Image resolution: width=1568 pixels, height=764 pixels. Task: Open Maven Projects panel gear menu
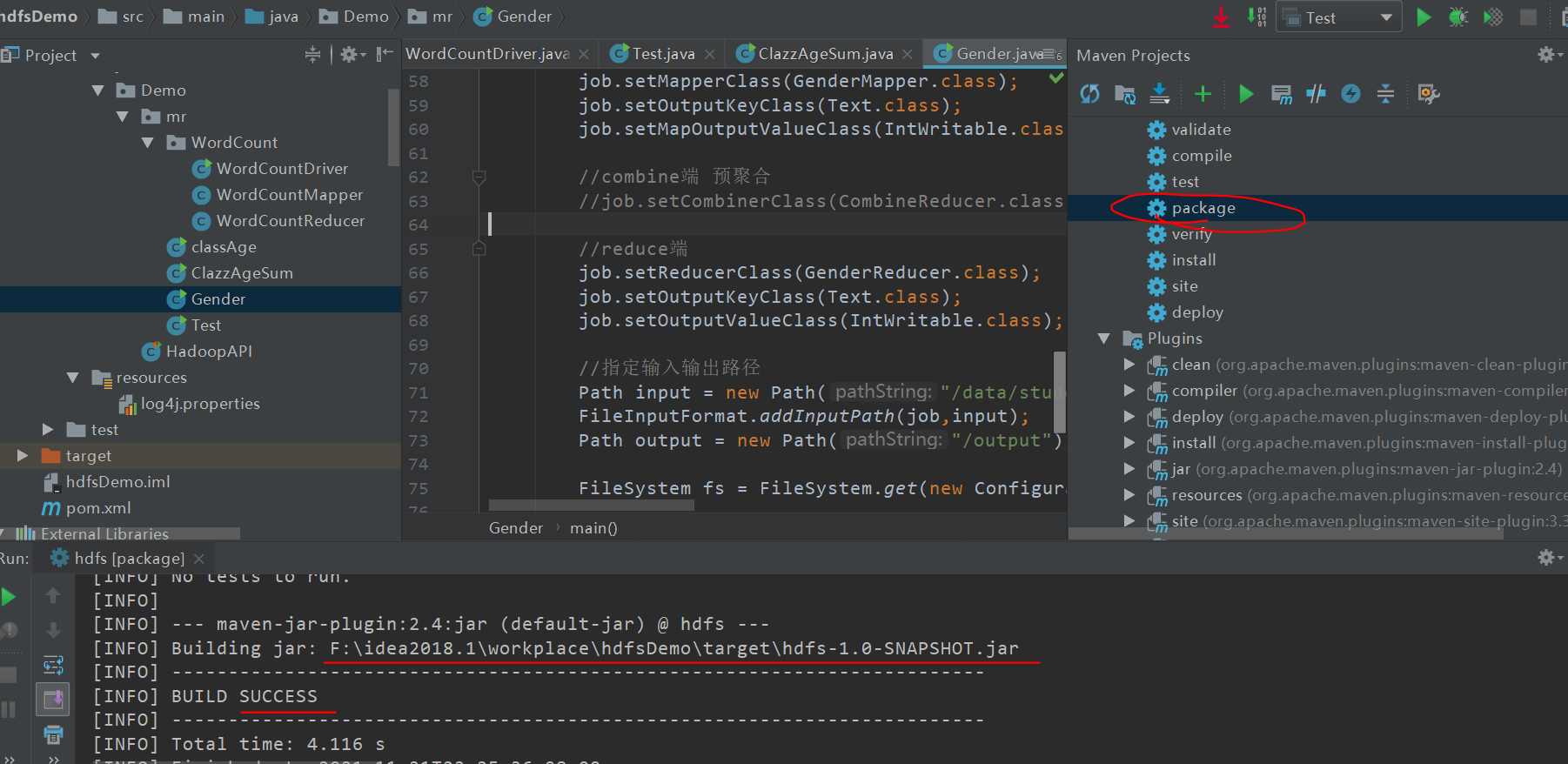pos(1549,55)
